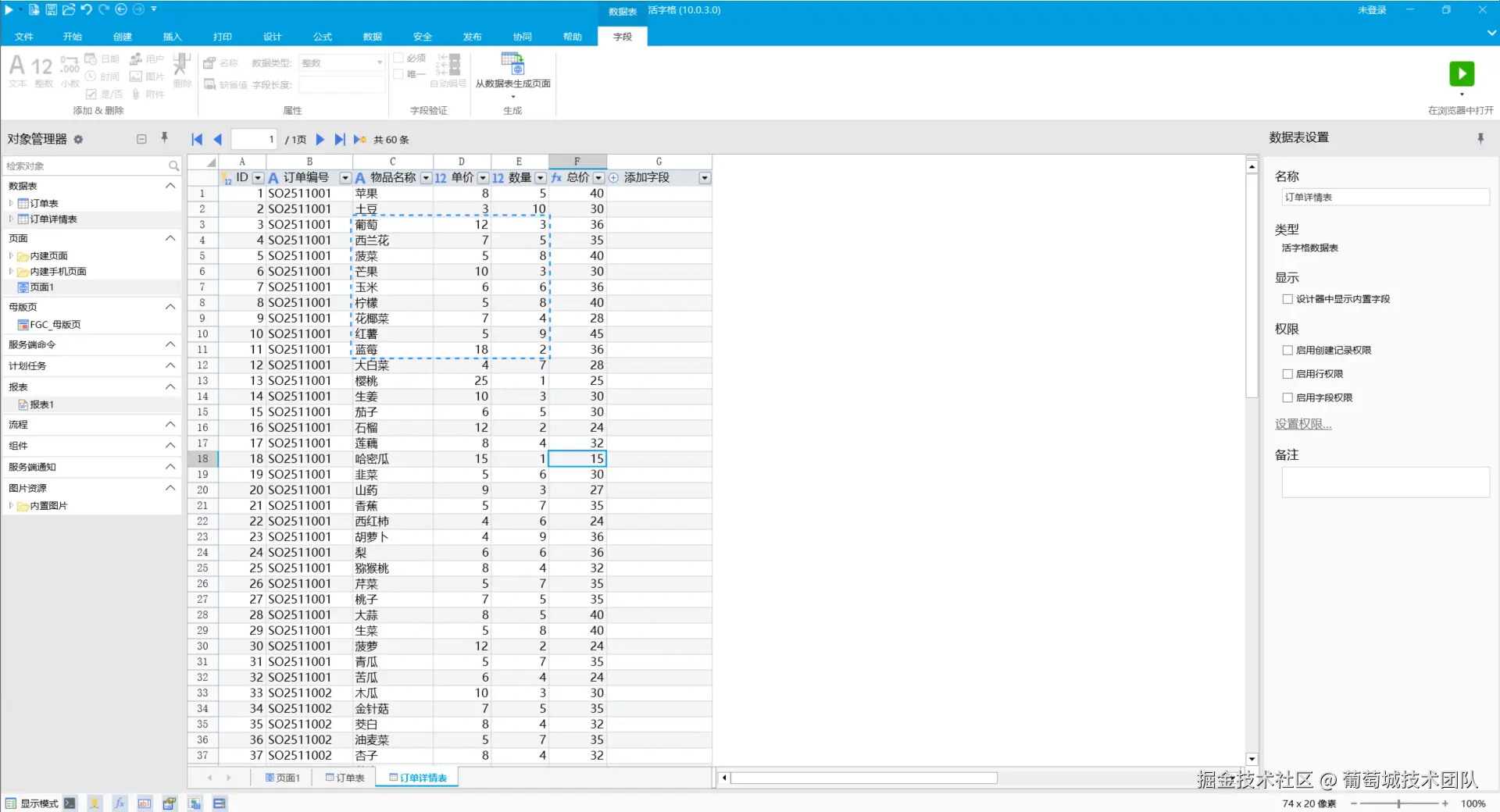Enable create record permission checkbox
The image size is (1500, 812).
point(1287,351)
